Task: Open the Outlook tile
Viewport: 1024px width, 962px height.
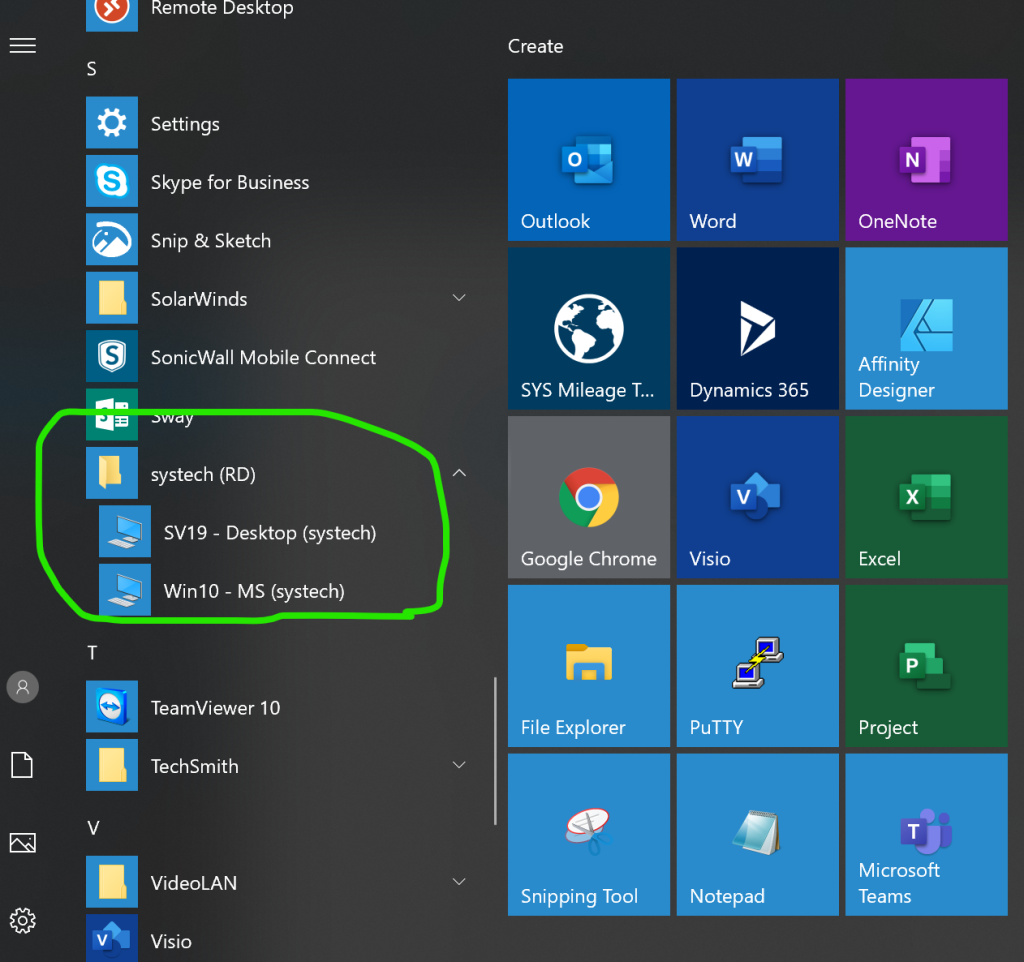Action: point(588,159)
